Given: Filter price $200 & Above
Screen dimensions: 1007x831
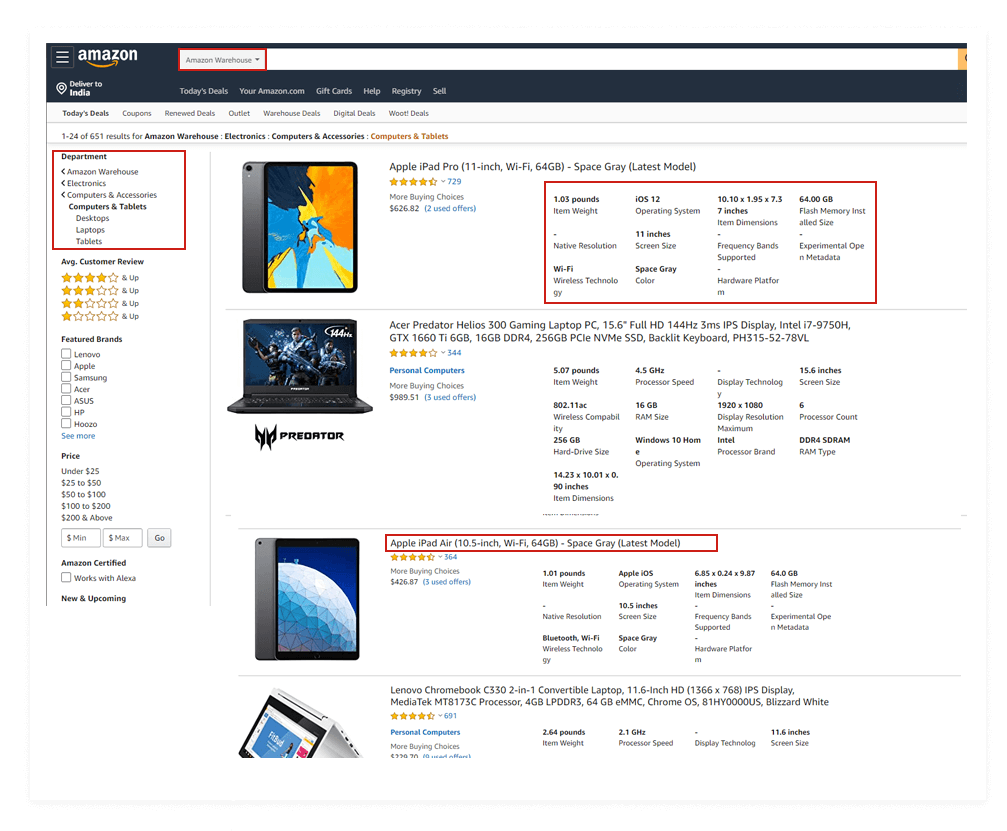Looking at the screenshot, I should (87, 518).
